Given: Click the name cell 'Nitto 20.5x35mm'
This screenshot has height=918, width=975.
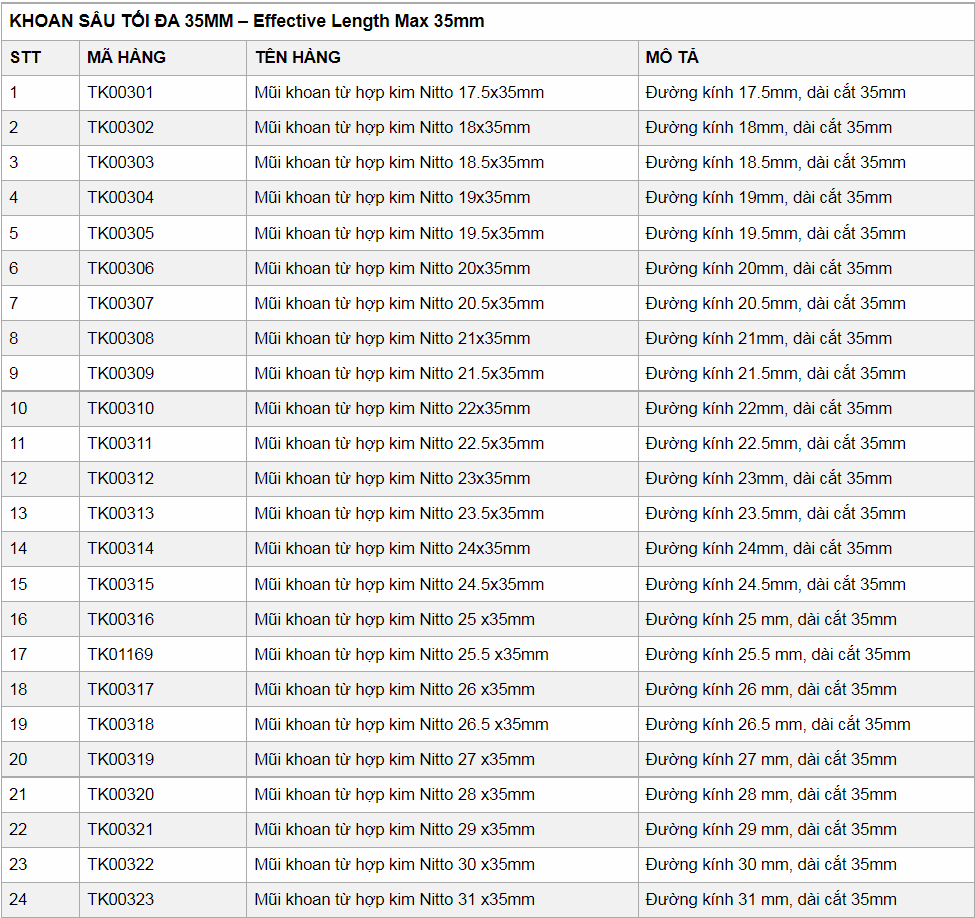Looking at the screenshot, I should tap(399, 303).
